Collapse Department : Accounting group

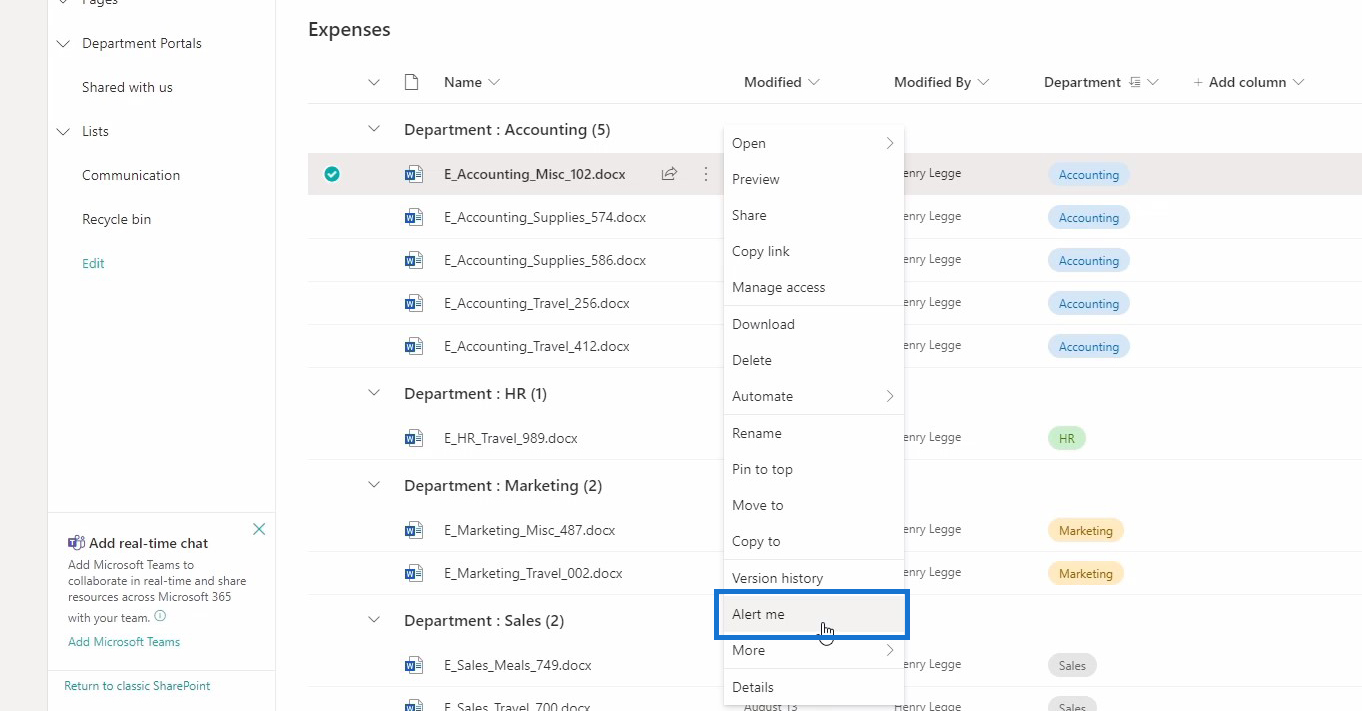(374, 128)
